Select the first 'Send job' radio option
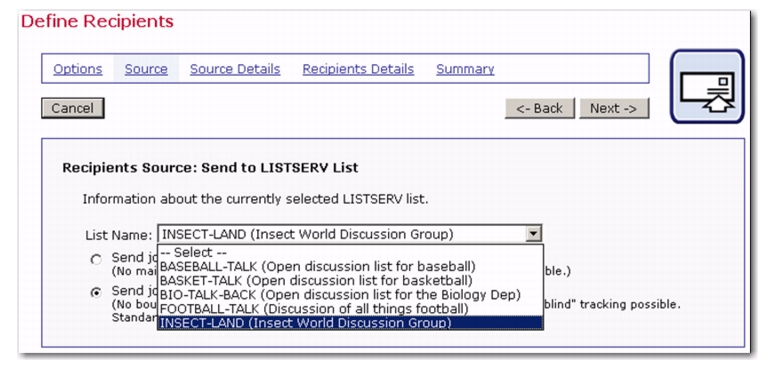Screen dimensions: 767x376 (x=96, y=260)
